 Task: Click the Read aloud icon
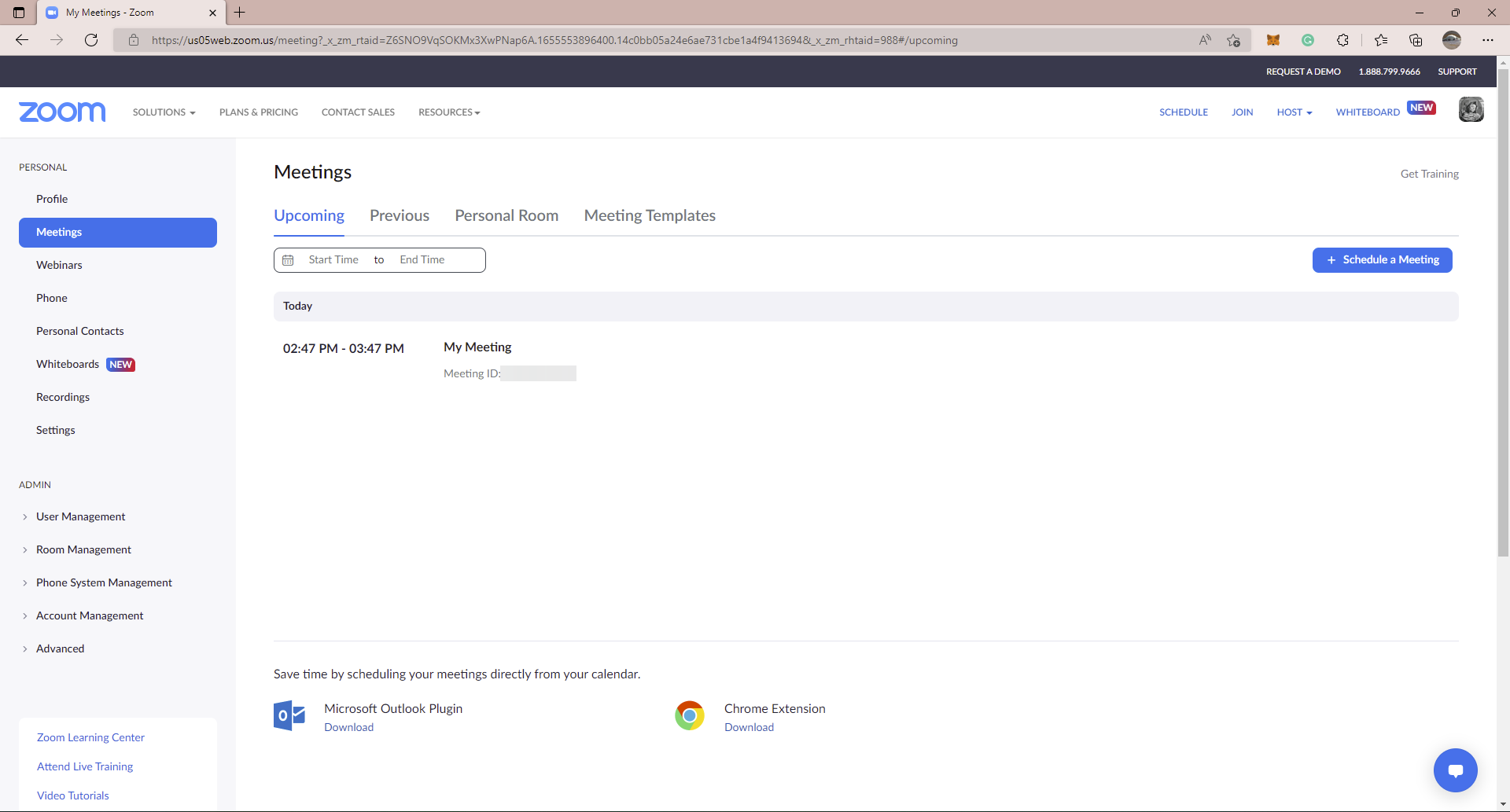[1205, 40]
